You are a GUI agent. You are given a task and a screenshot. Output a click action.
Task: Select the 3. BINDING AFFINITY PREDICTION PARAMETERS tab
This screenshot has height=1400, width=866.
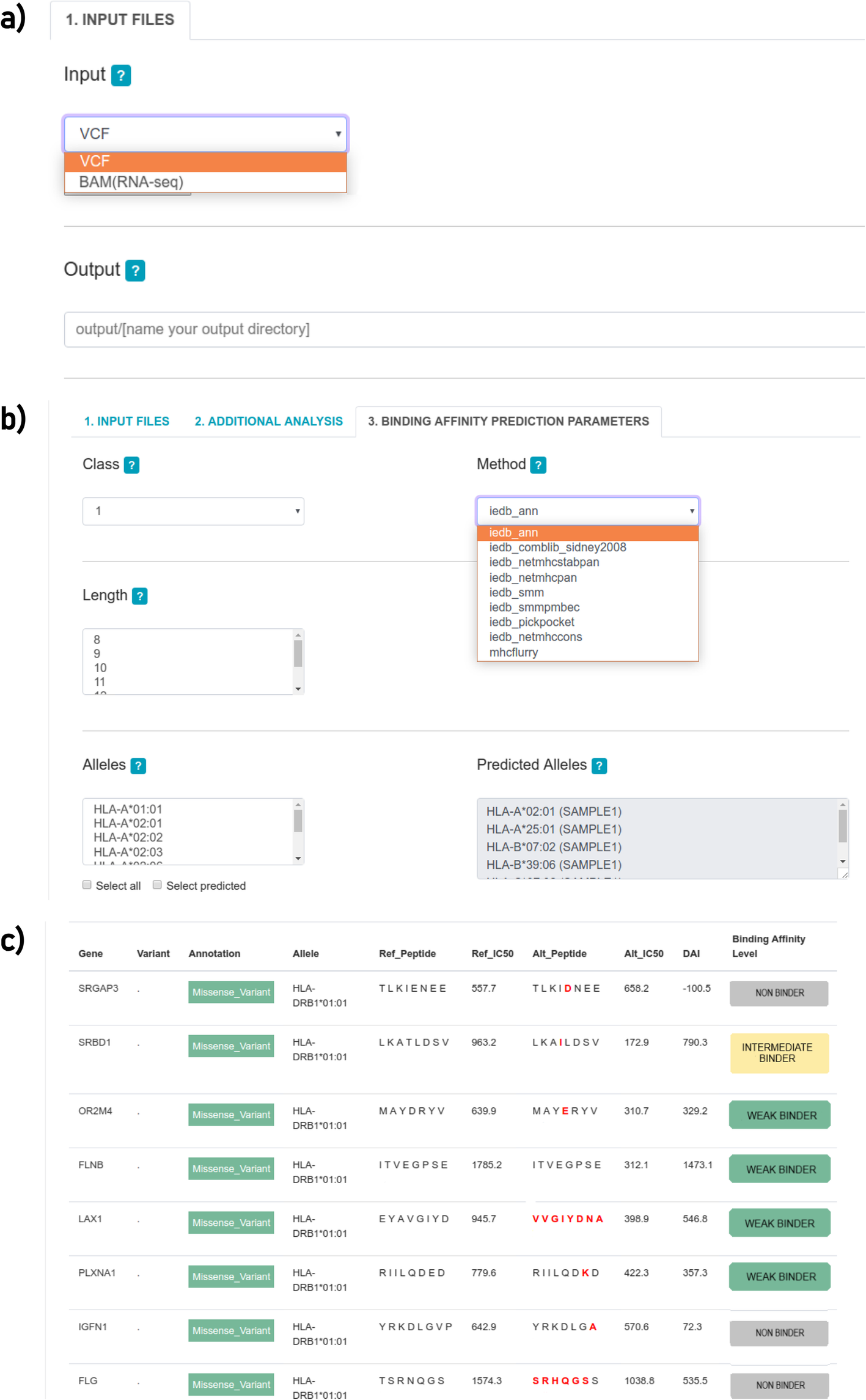[508, 421]
